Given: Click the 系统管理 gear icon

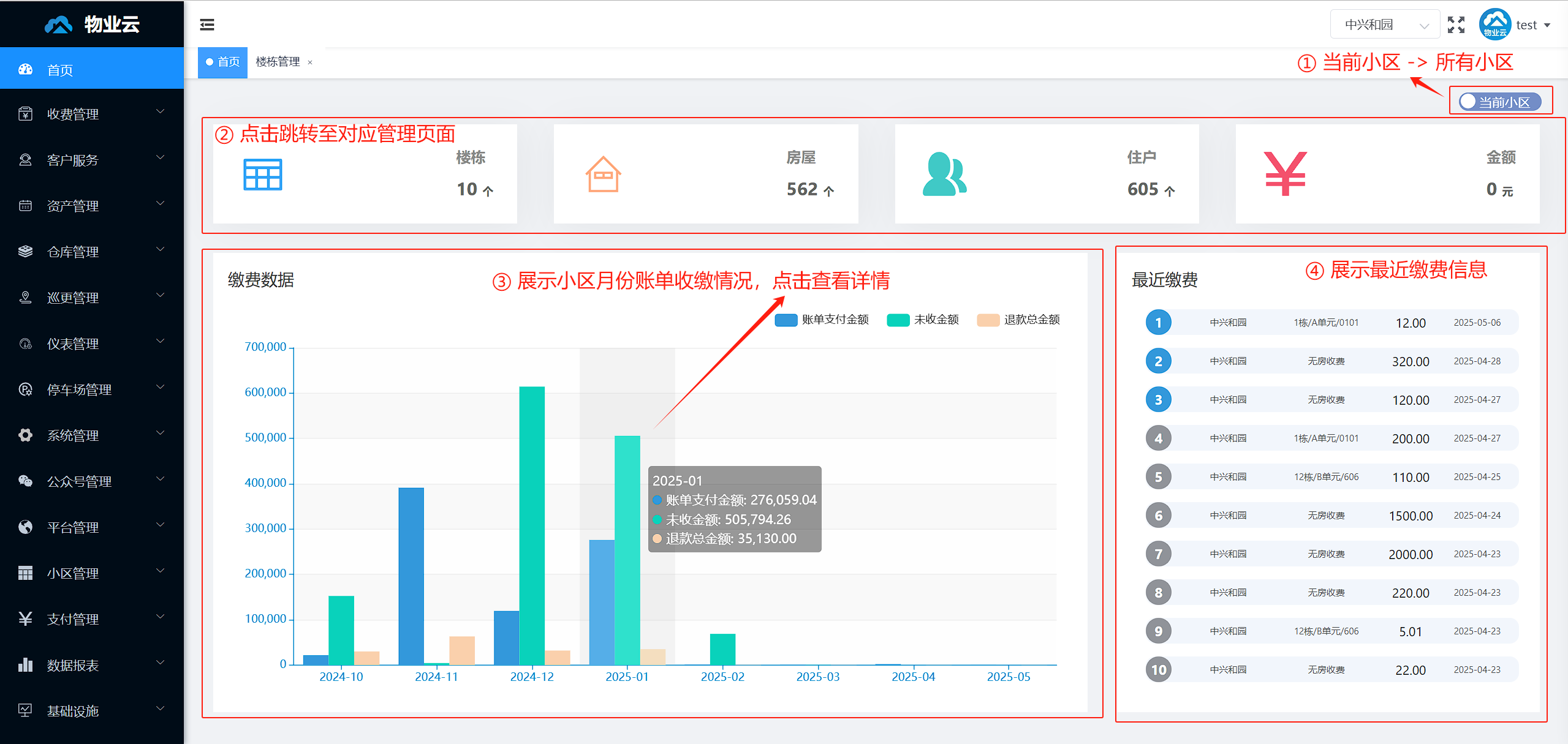Looking at the screenshot, I should (x=25, y=435).
